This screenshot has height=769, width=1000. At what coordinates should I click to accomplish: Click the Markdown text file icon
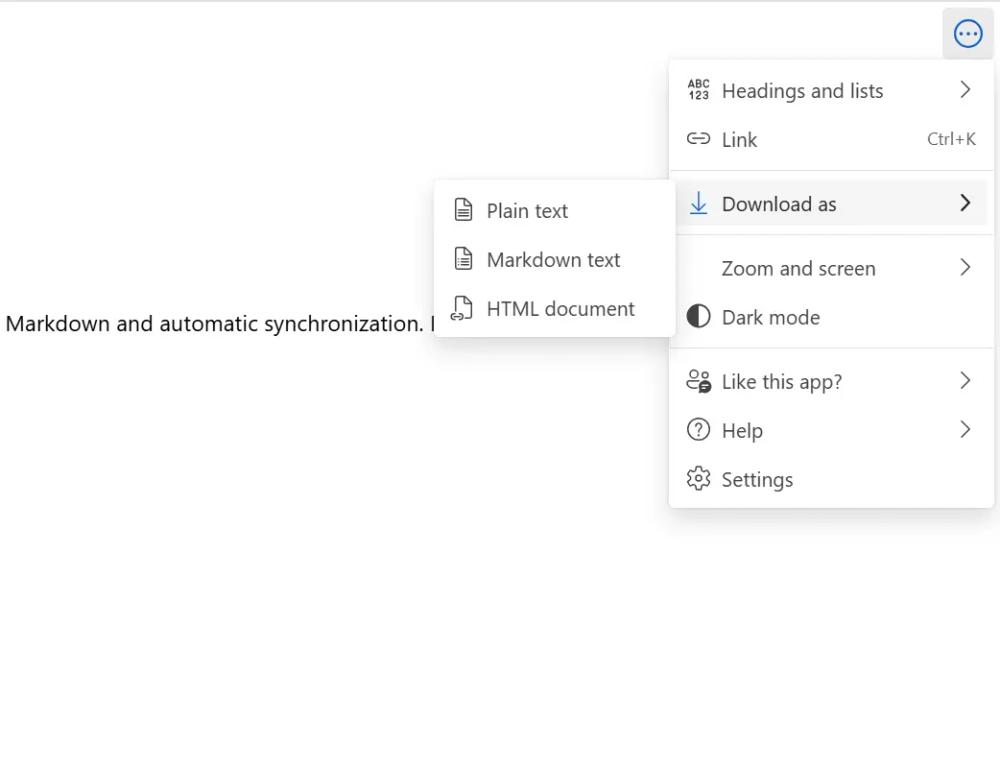coord(463,260)
